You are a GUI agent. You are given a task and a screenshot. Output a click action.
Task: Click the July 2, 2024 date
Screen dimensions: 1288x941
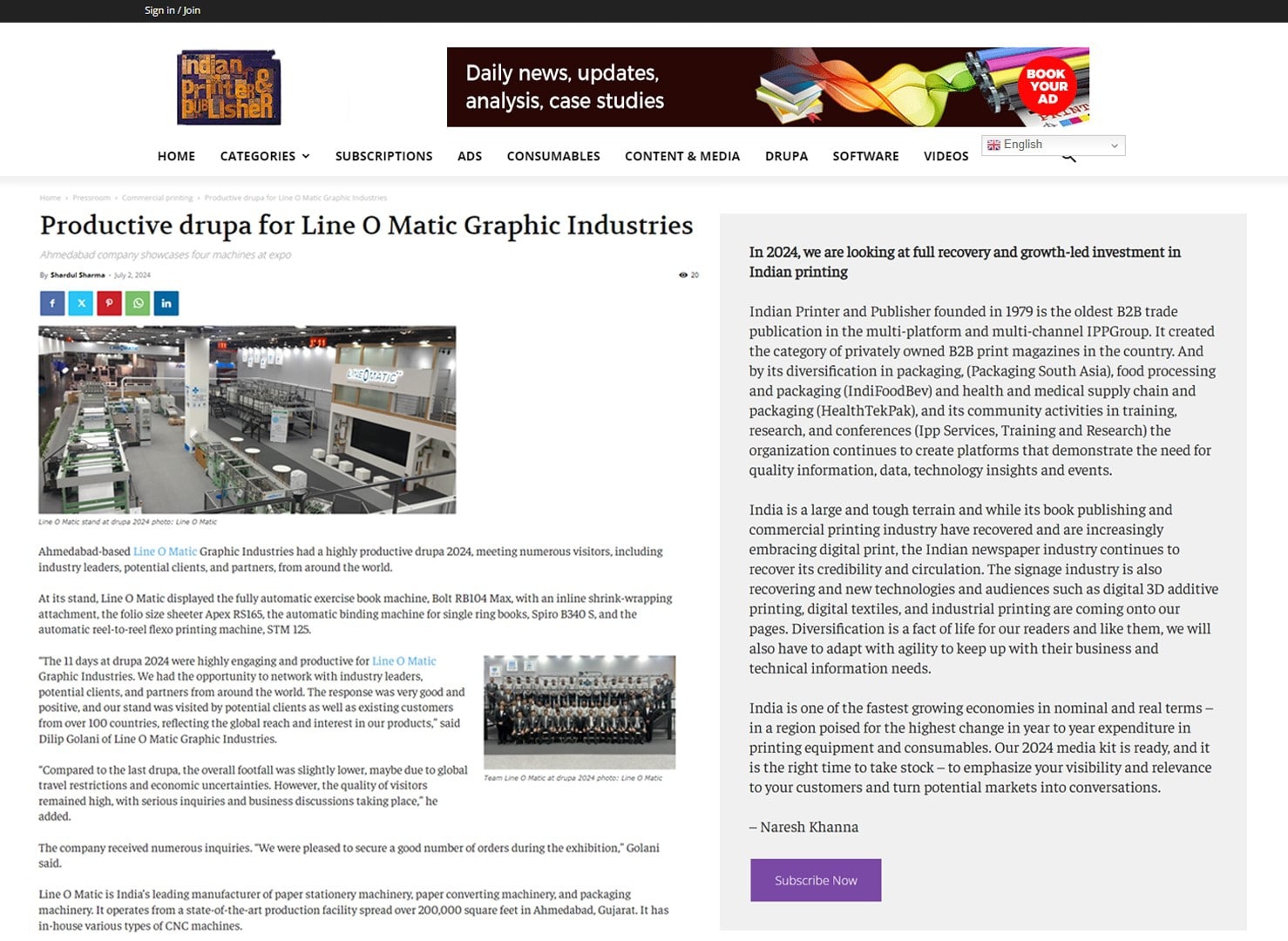[x=132, y=274]
